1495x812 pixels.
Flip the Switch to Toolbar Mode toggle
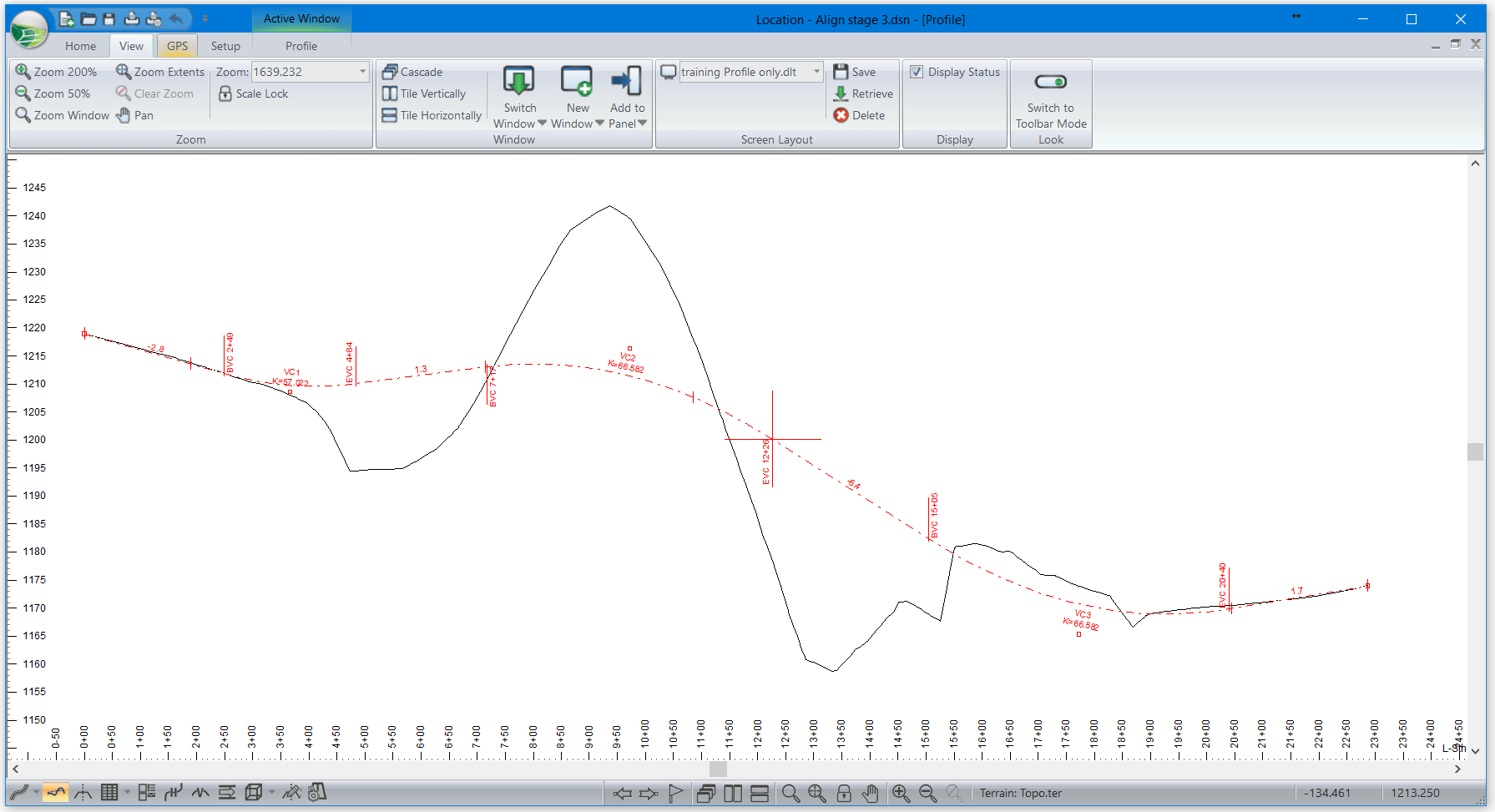1050,82
